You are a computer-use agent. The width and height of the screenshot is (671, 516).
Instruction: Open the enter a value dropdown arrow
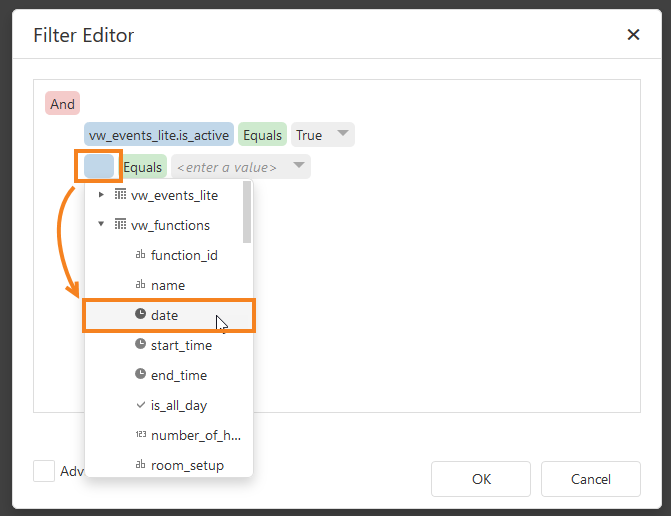299,166
